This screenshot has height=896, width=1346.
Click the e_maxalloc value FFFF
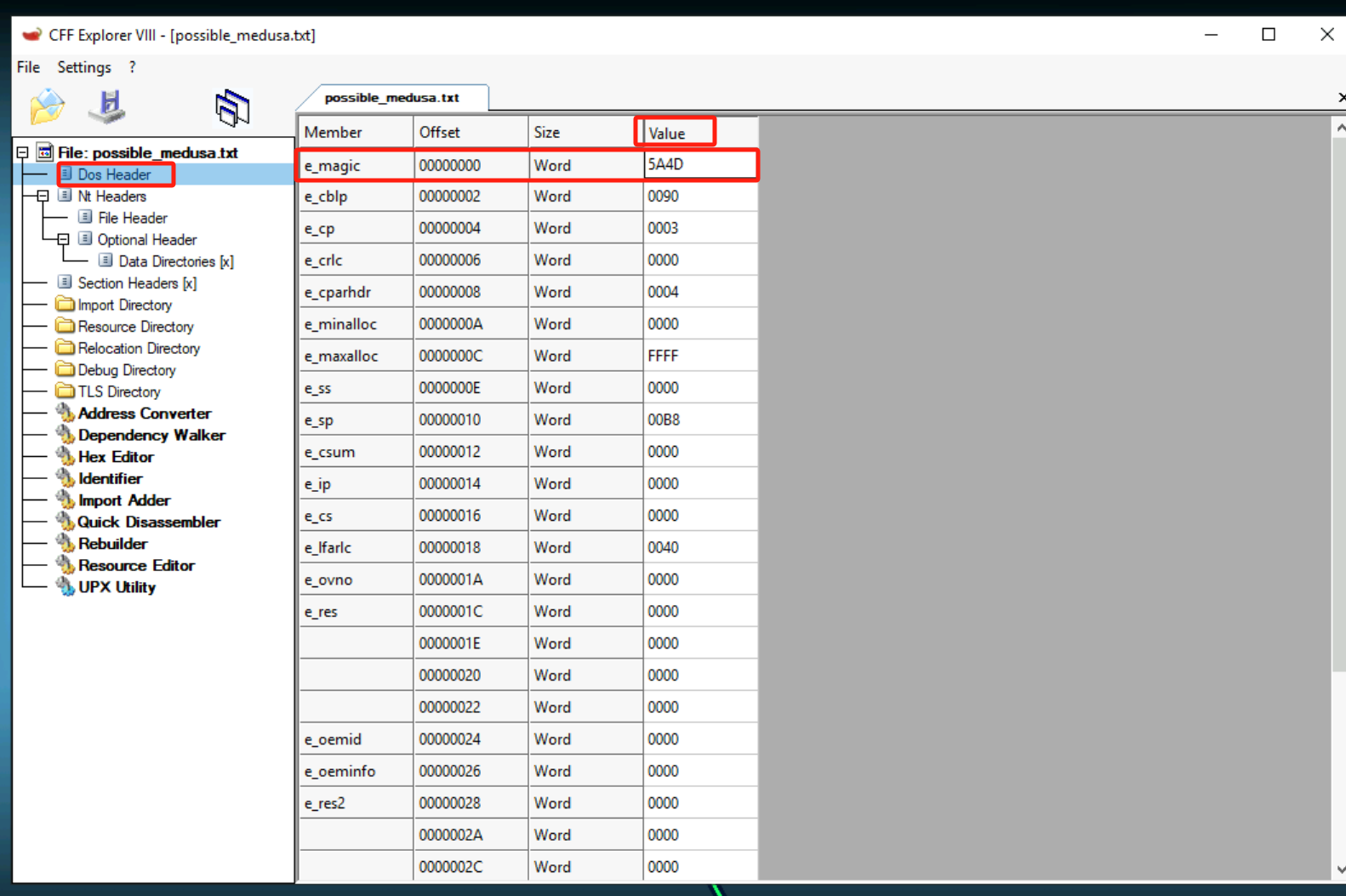coord(700,356)
